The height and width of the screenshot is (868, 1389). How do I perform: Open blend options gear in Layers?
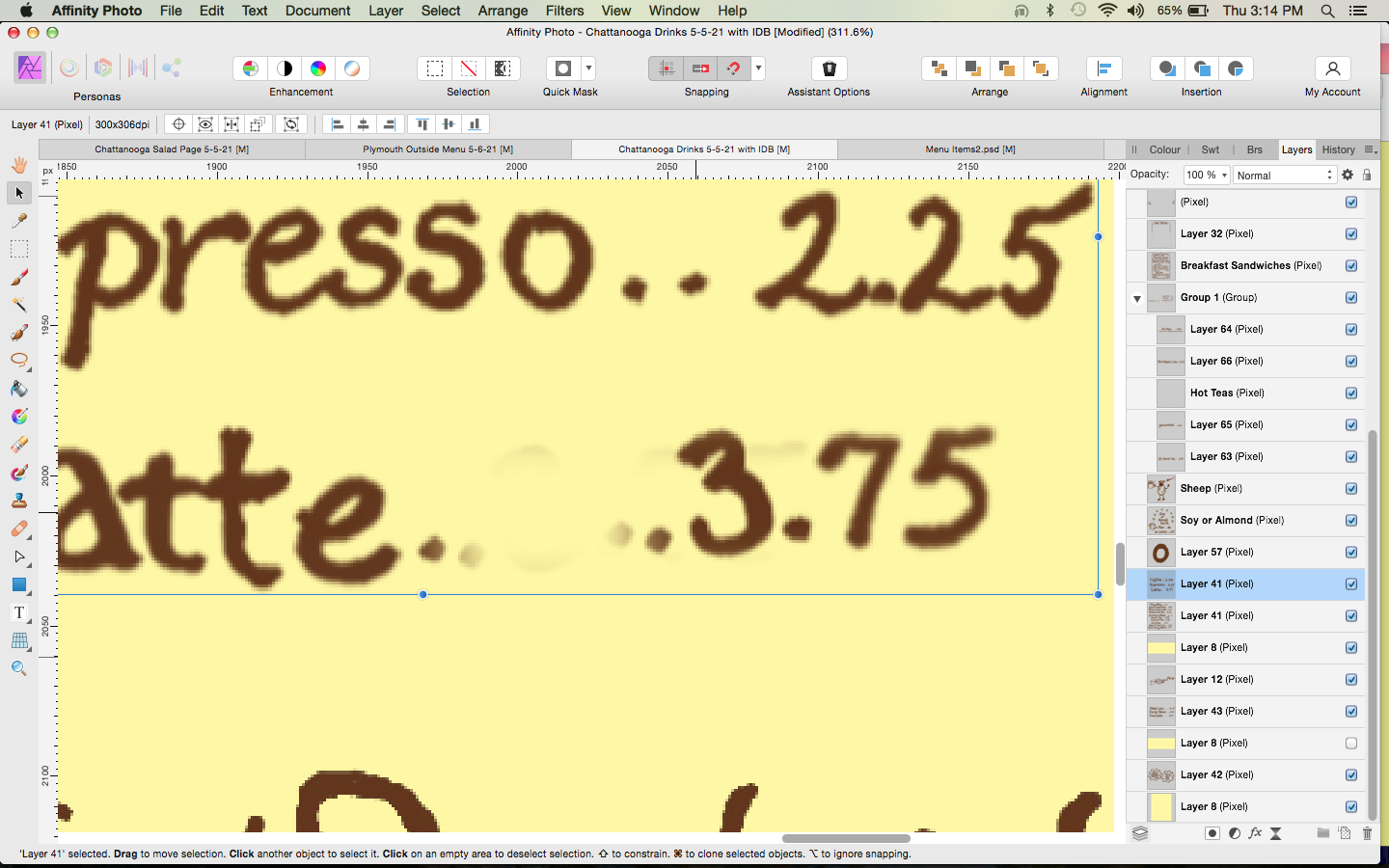pyautogui.click(x=1348, y=175)
